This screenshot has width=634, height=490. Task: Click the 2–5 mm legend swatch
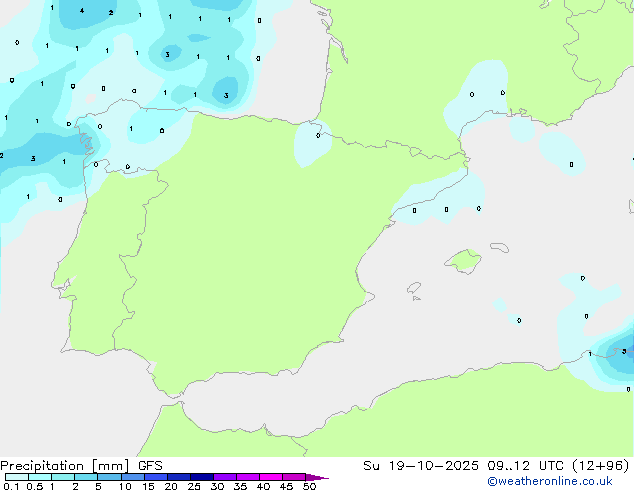(x=86, y=477)
